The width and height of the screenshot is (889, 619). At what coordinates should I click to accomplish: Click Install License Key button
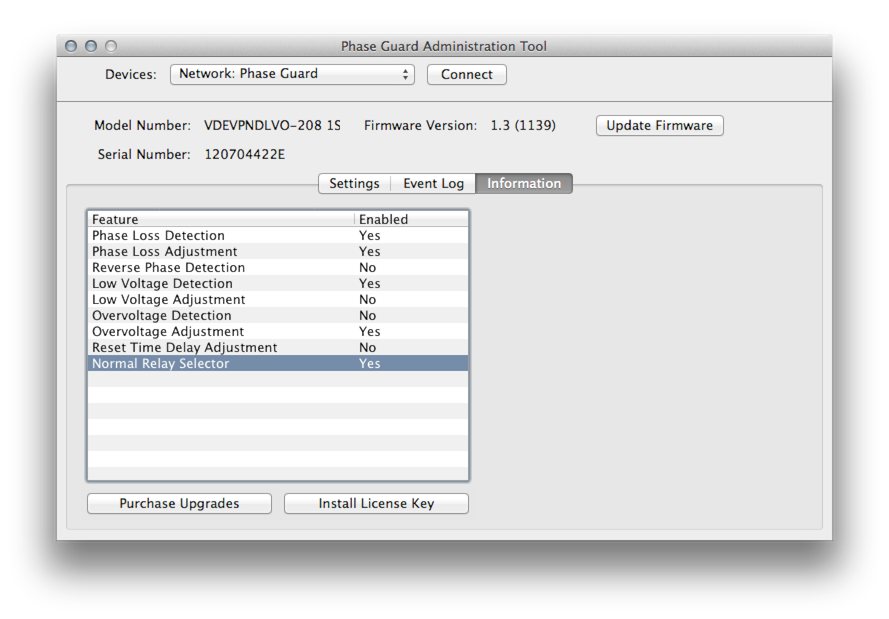click(x=376, y=503)
